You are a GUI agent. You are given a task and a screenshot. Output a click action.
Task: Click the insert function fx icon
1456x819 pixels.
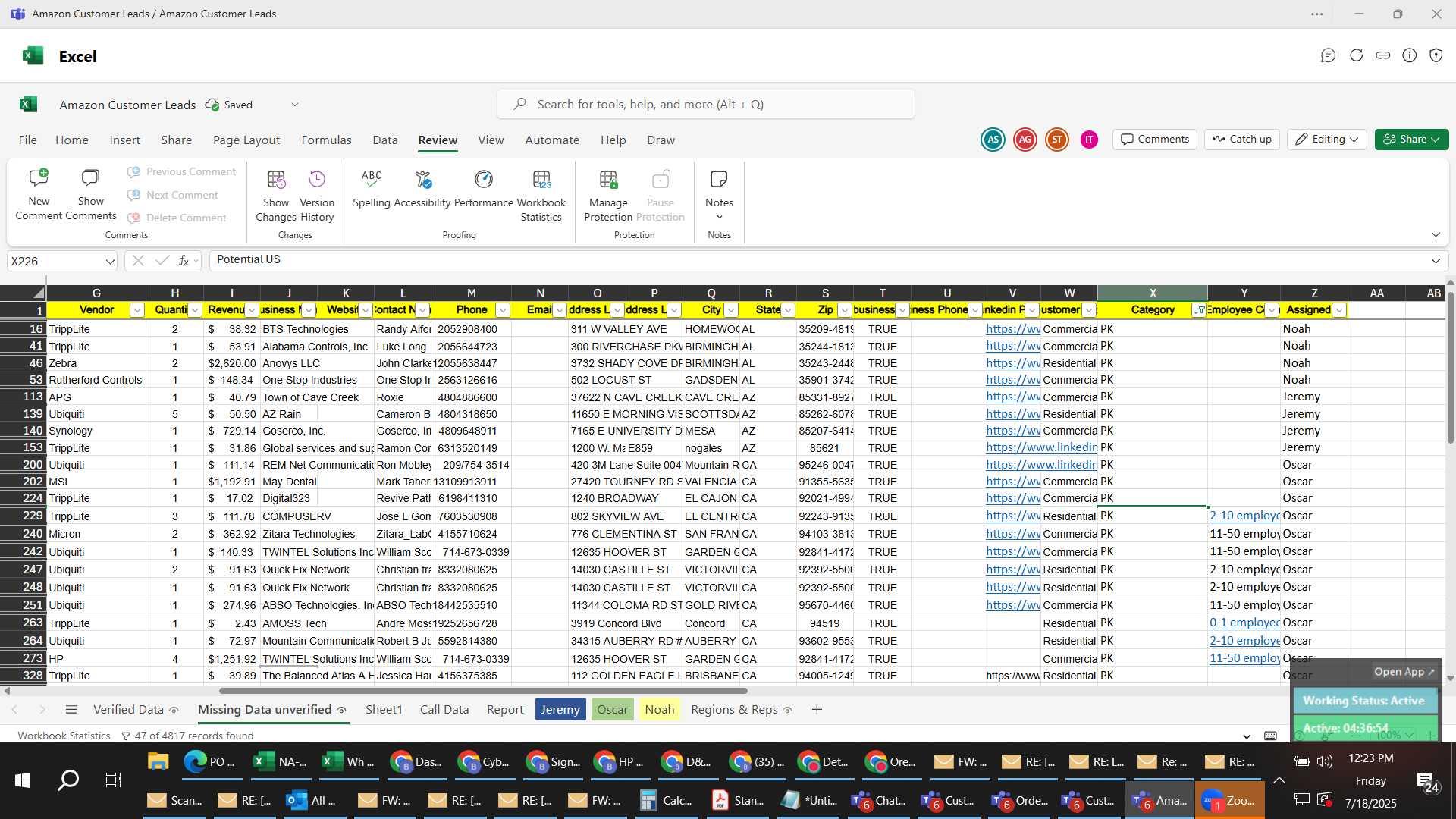coord(184,261)
